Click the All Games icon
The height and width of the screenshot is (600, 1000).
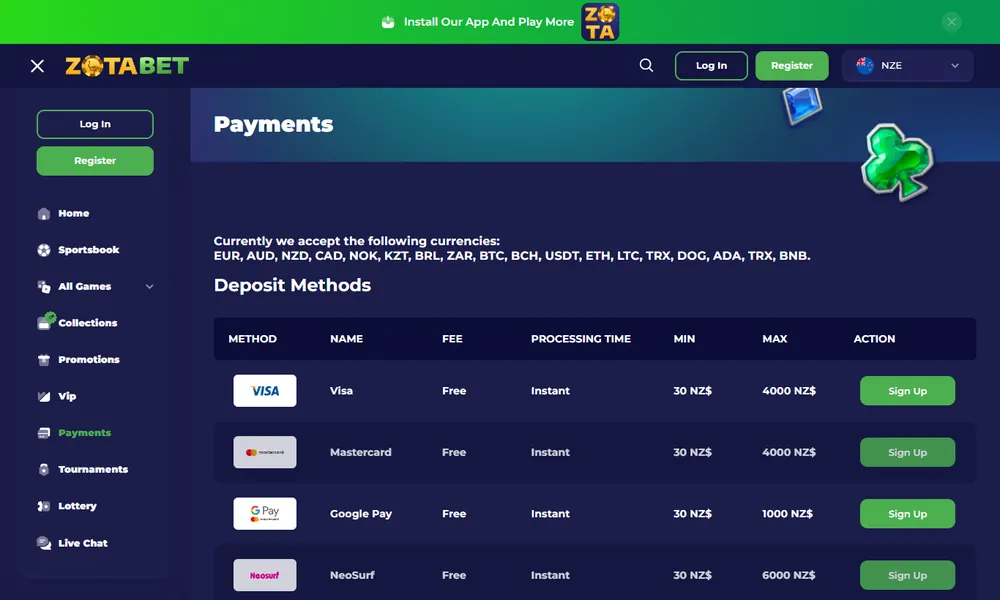point(43,287)
